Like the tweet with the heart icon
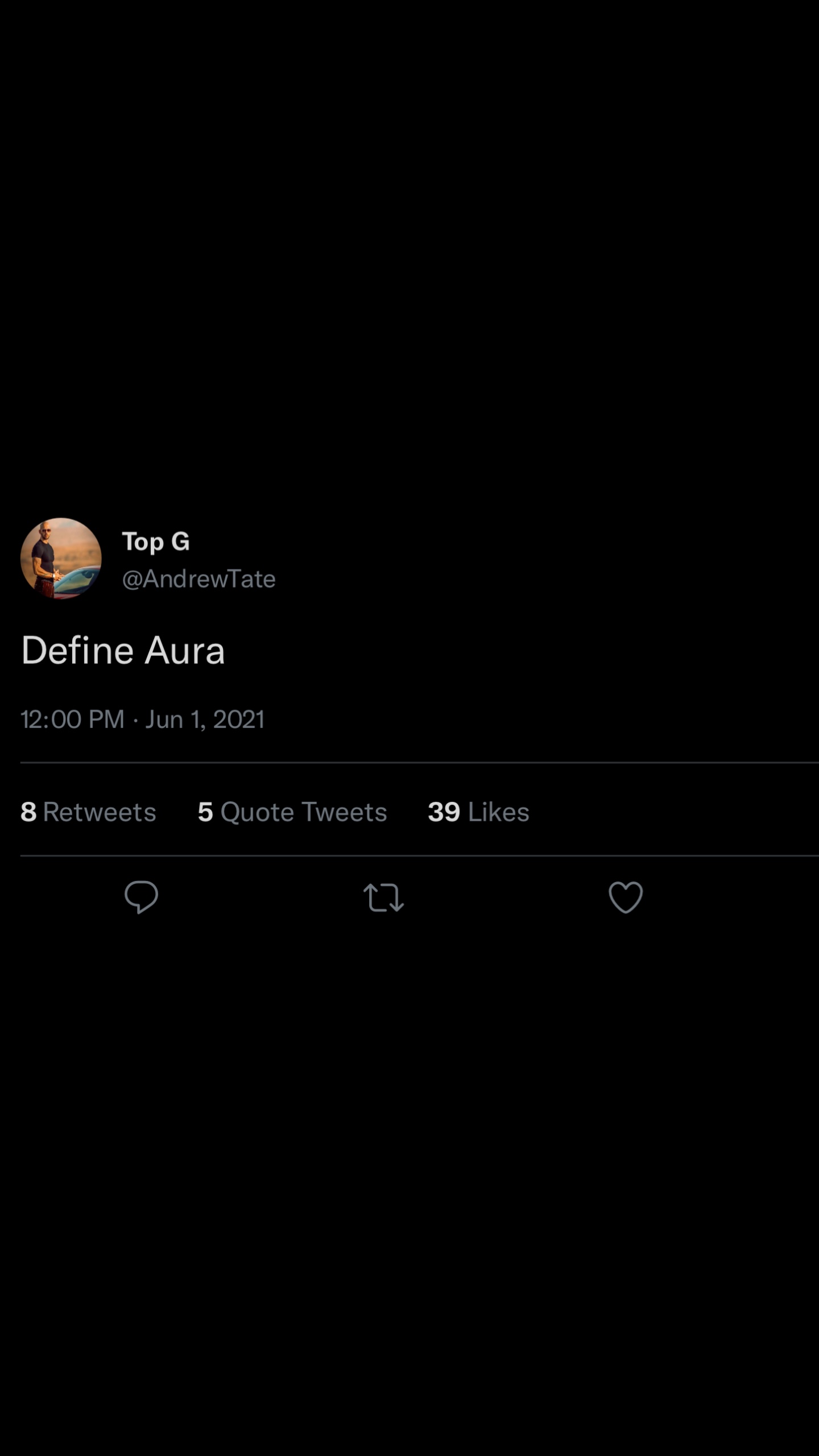819x1456 pixels. point(626,897)
